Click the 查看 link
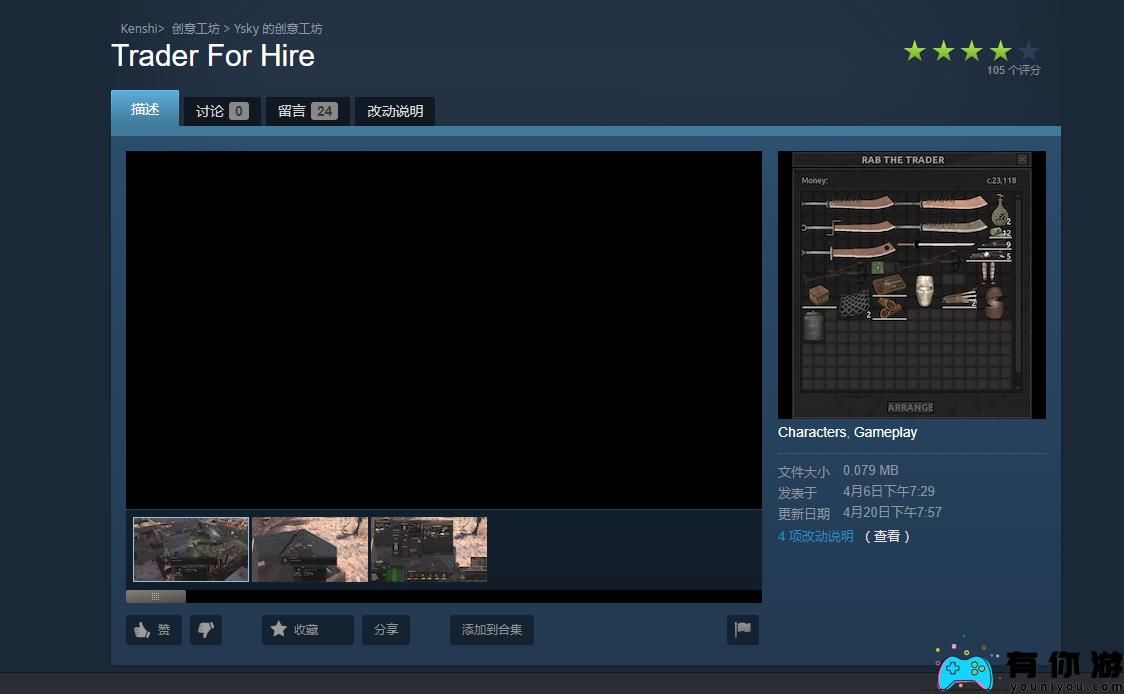The image size is (1124, 694). point(887,536)
